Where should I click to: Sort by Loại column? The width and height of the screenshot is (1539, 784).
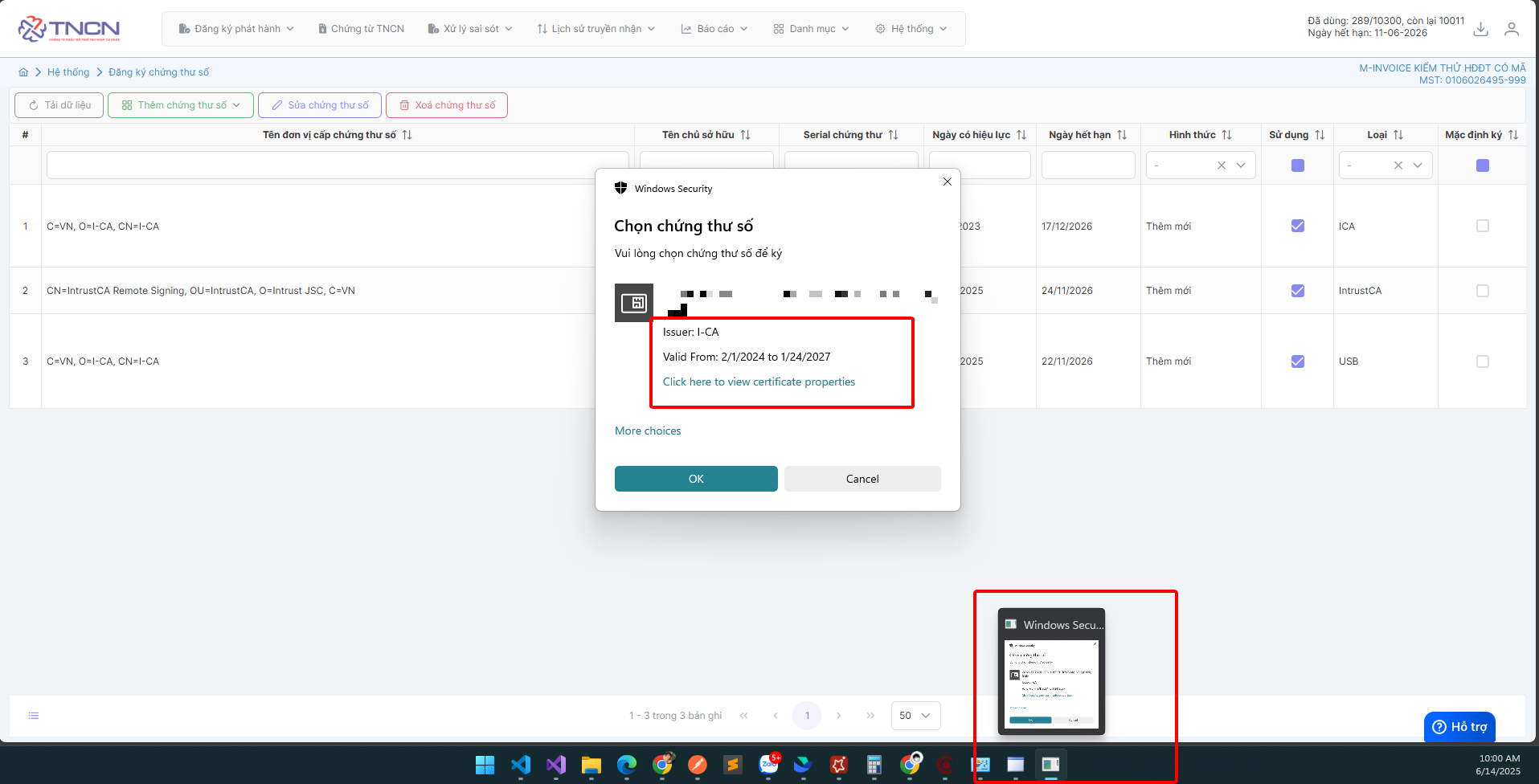1398,135
